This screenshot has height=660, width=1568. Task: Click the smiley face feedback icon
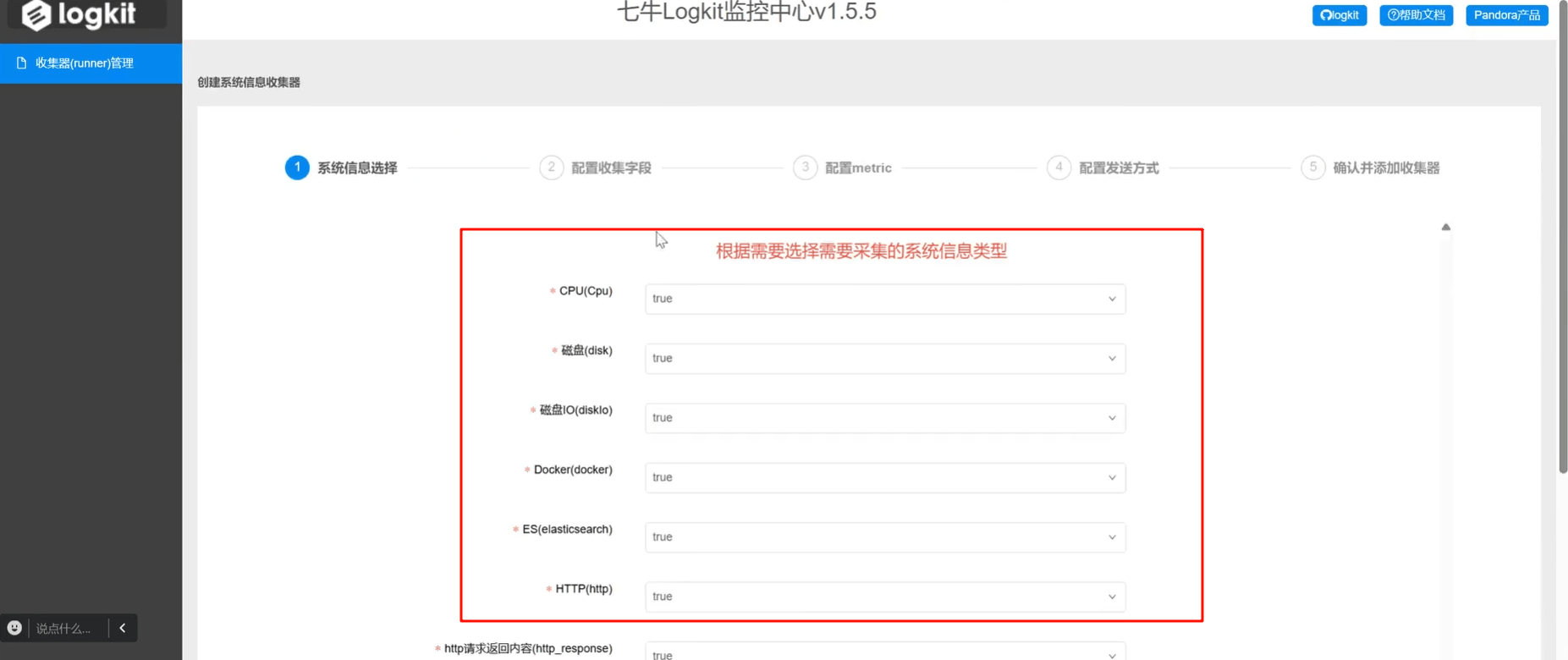[x=14, y=628]
